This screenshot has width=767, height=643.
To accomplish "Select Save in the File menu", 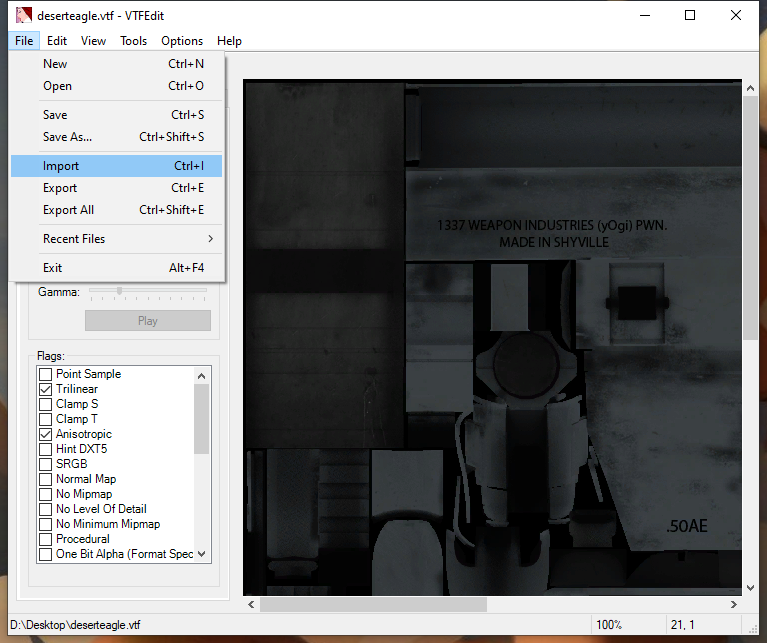I will (x=116, y=115).
